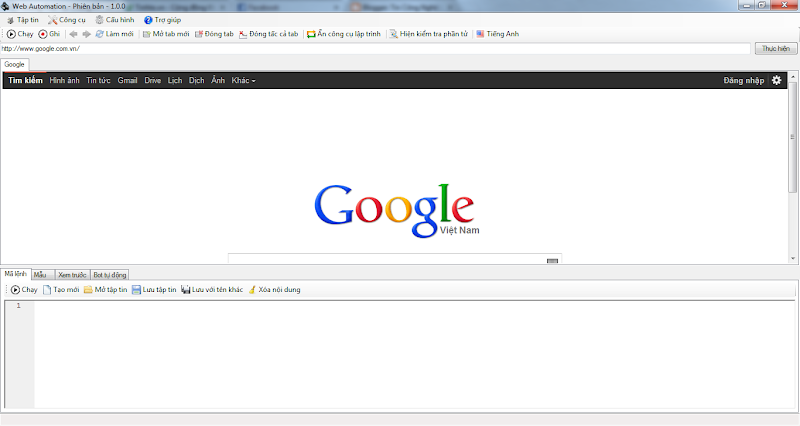Image resolution: width=800 pixels, height=426 pixels.
Task: Open Lịch calendar link
Action: (x=174, y=81)
